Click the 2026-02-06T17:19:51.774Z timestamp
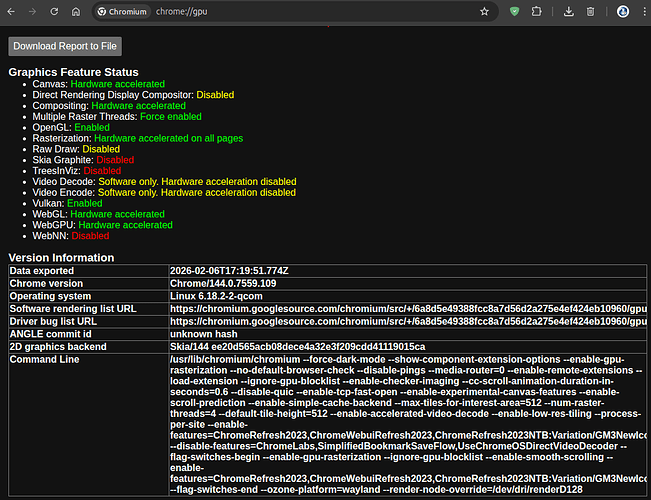The width and height of the screenshot is (651, 500). 229,271
